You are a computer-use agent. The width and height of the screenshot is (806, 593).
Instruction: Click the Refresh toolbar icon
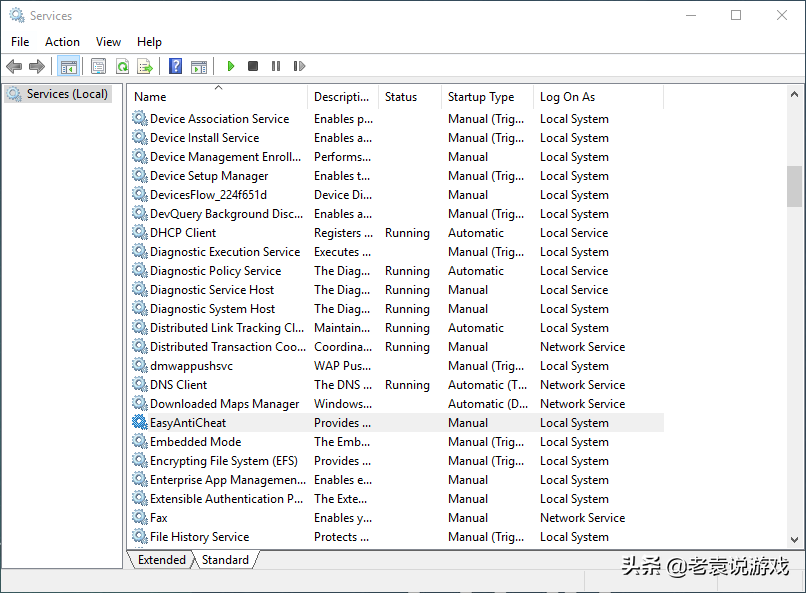click(x=122, y=67)
